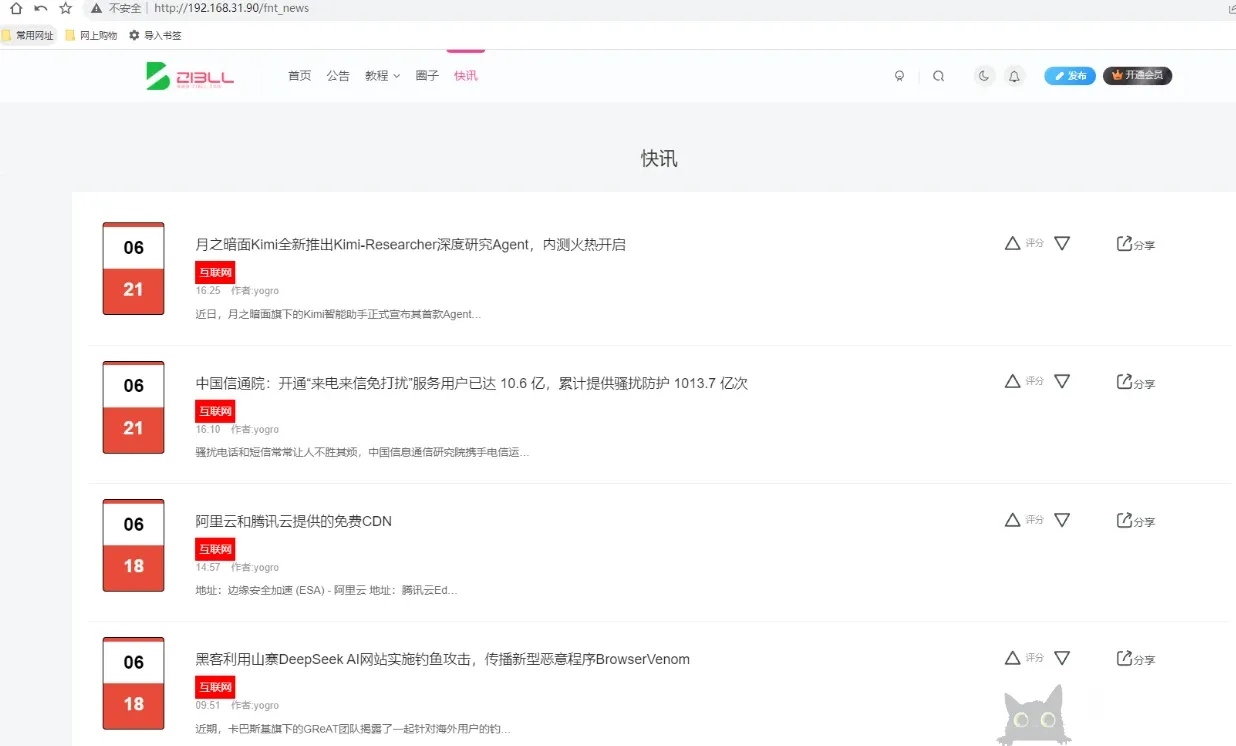This screenshot has width=1236, height=746.
Task: Open the notification bell icon
Action: (1014, 76)
